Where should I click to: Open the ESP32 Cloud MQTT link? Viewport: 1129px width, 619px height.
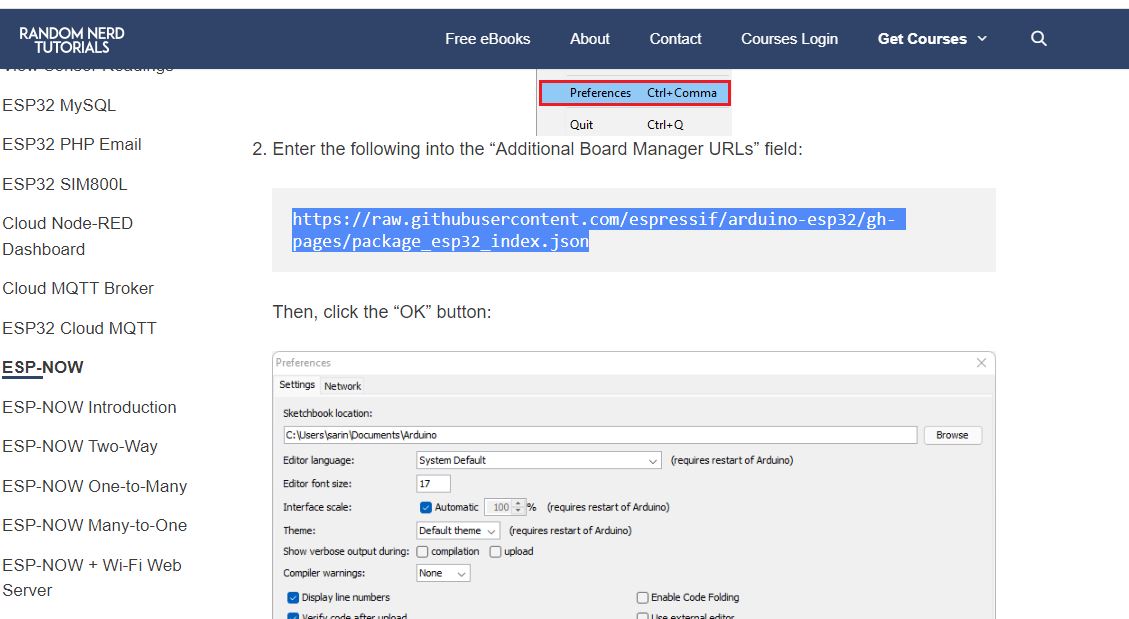tap(79, 328)
